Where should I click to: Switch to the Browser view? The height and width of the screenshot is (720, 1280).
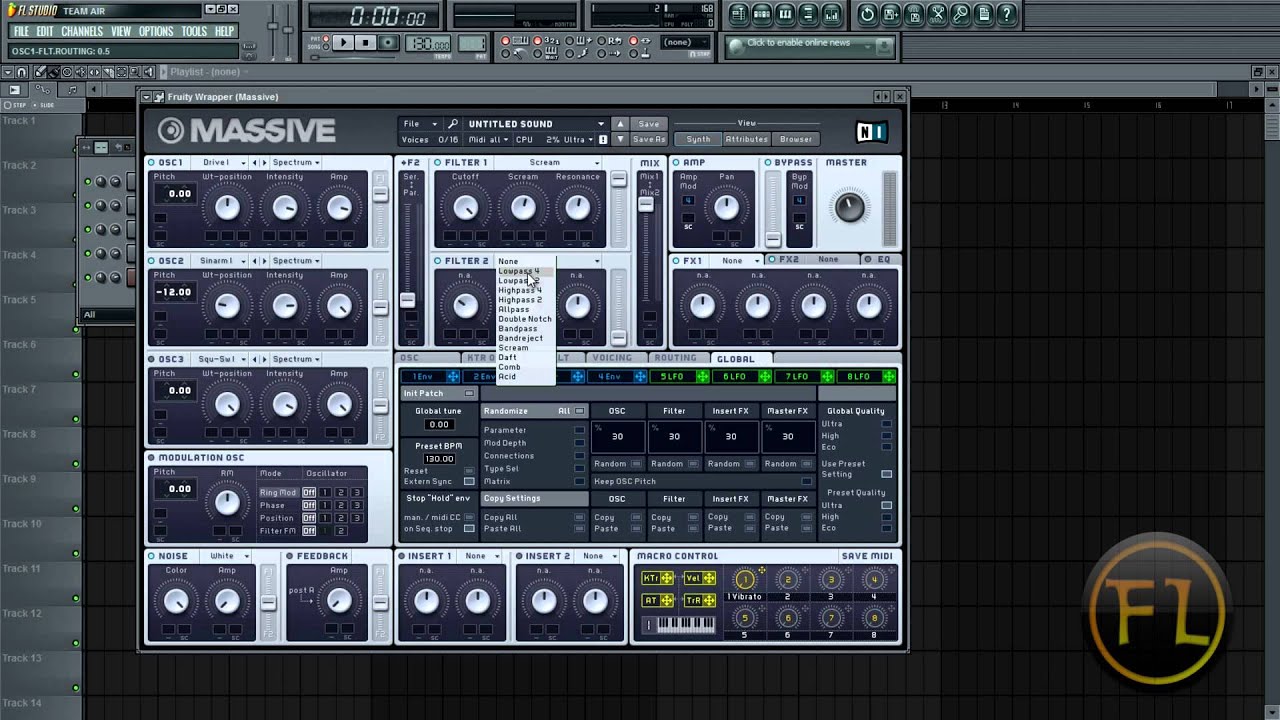[796, 140]
